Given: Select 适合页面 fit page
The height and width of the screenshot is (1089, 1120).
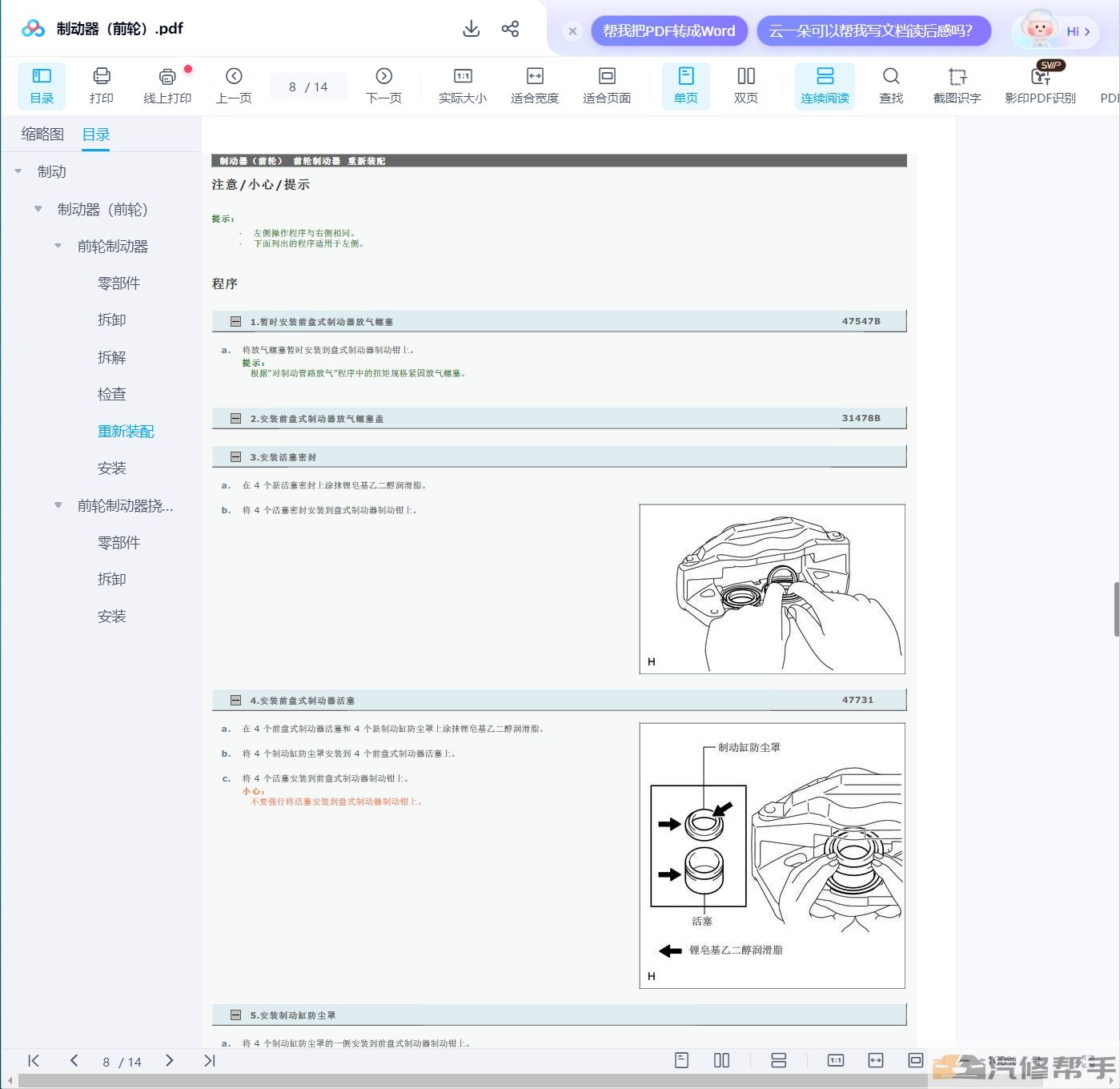Looking at the screenshot, I should click(x=607, y=86).
